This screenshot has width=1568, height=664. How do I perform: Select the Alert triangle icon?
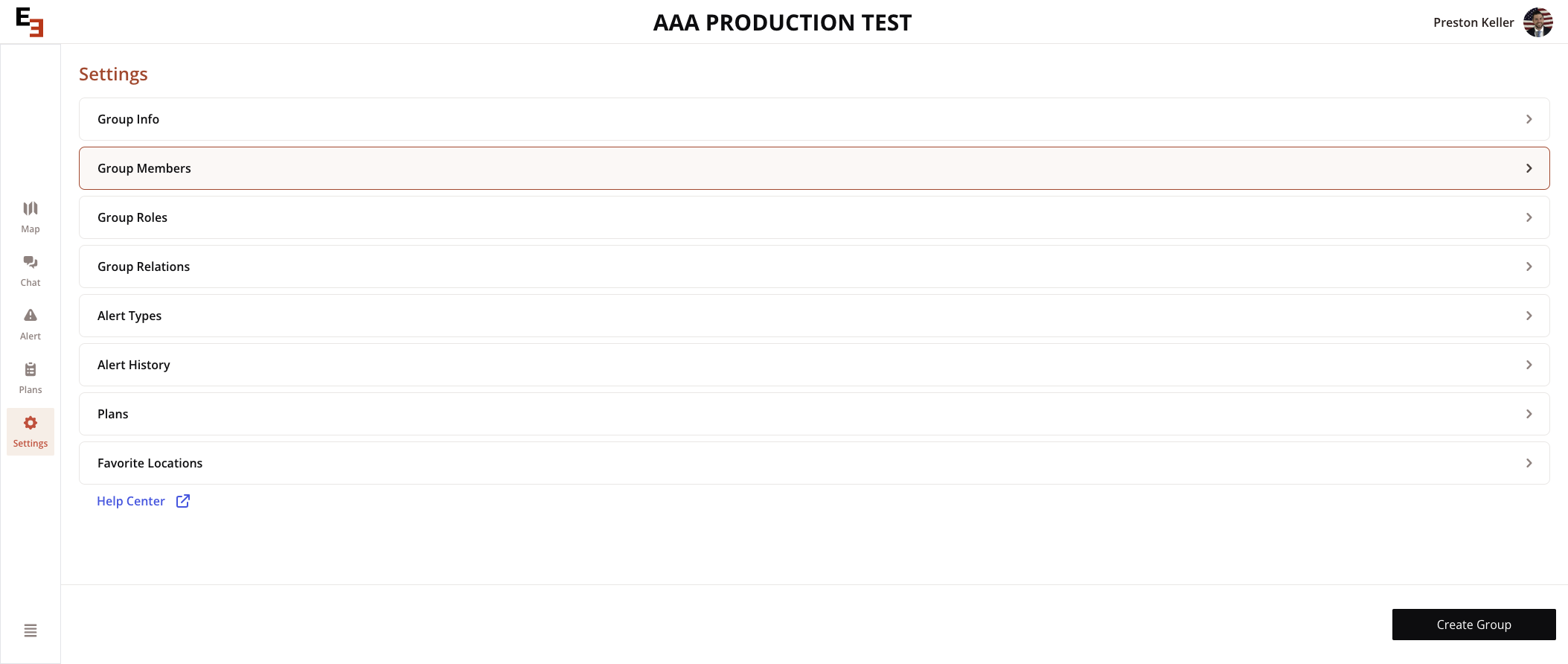[31, 316]
